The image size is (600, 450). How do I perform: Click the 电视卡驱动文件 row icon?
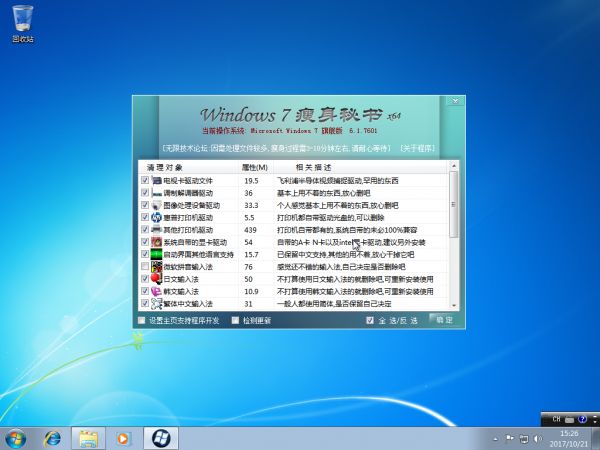point(157,180)
